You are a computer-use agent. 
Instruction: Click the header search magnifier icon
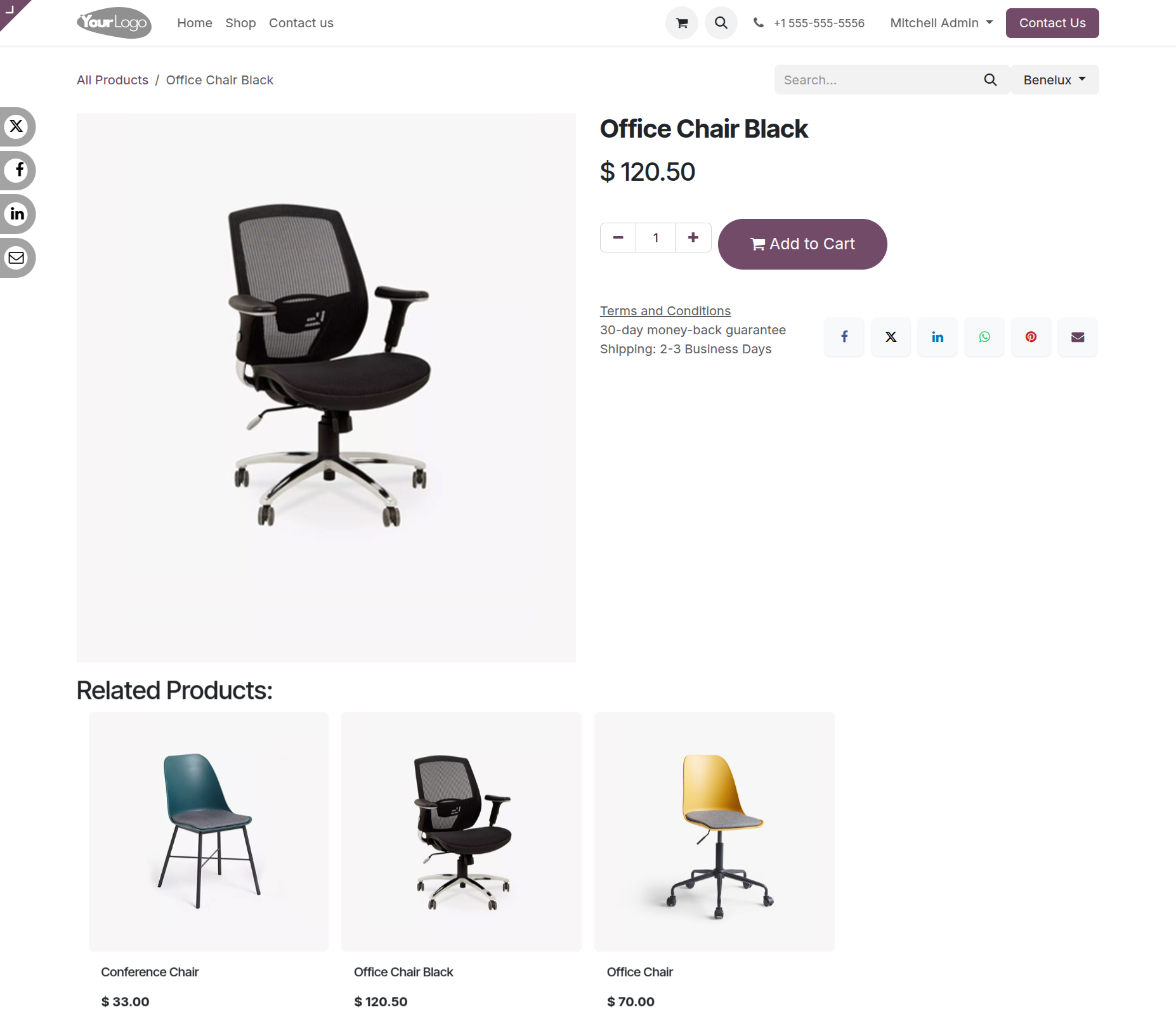point(721,23)
